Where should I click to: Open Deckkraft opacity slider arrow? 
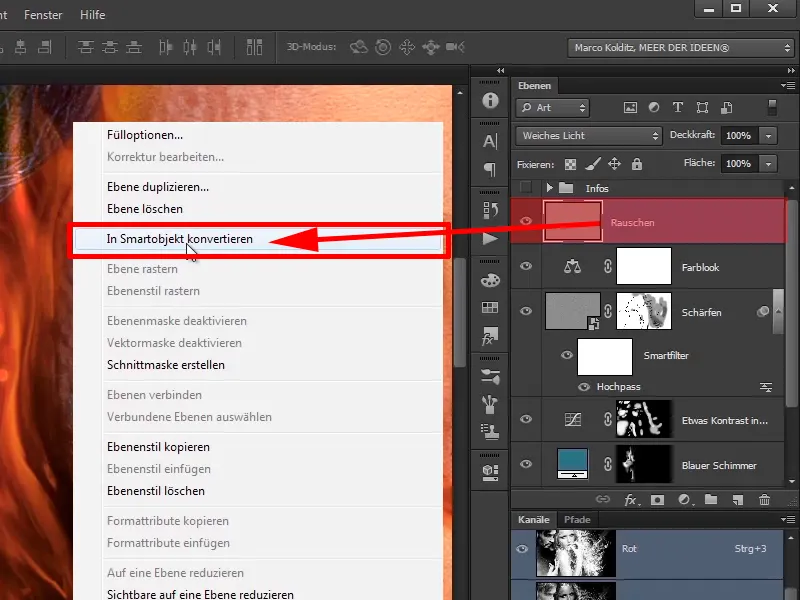[x=768, y=136]
